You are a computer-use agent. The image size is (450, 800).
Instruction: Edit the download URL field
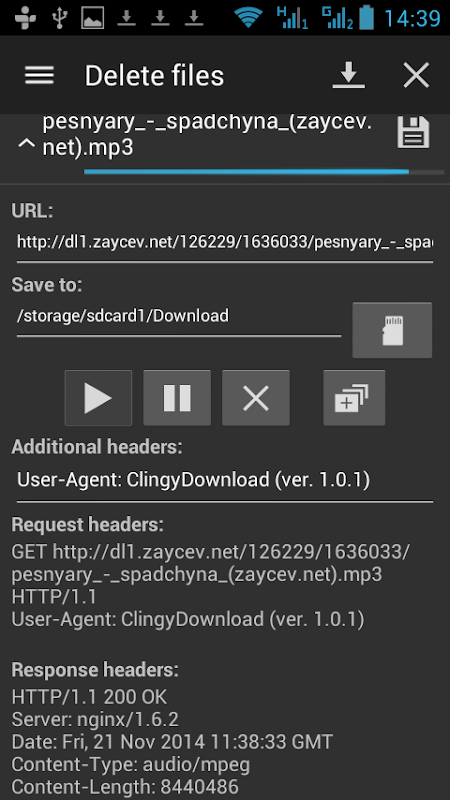tap(225, 242)
